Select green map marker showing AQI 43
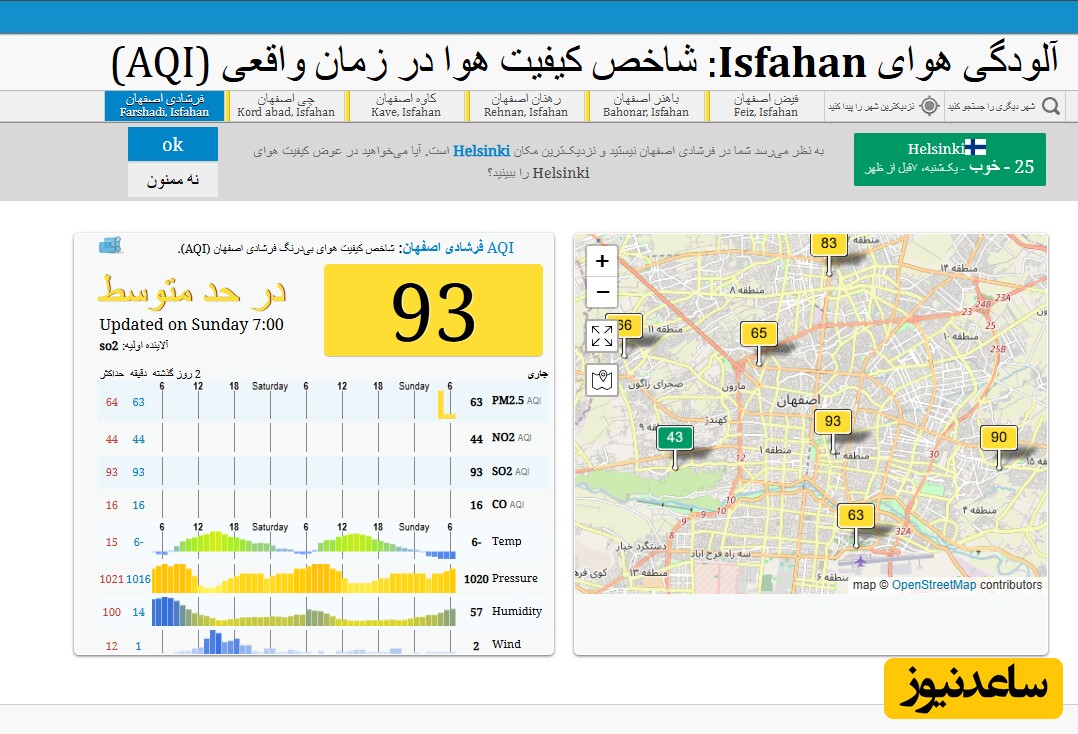 click(x=674, y=437)
